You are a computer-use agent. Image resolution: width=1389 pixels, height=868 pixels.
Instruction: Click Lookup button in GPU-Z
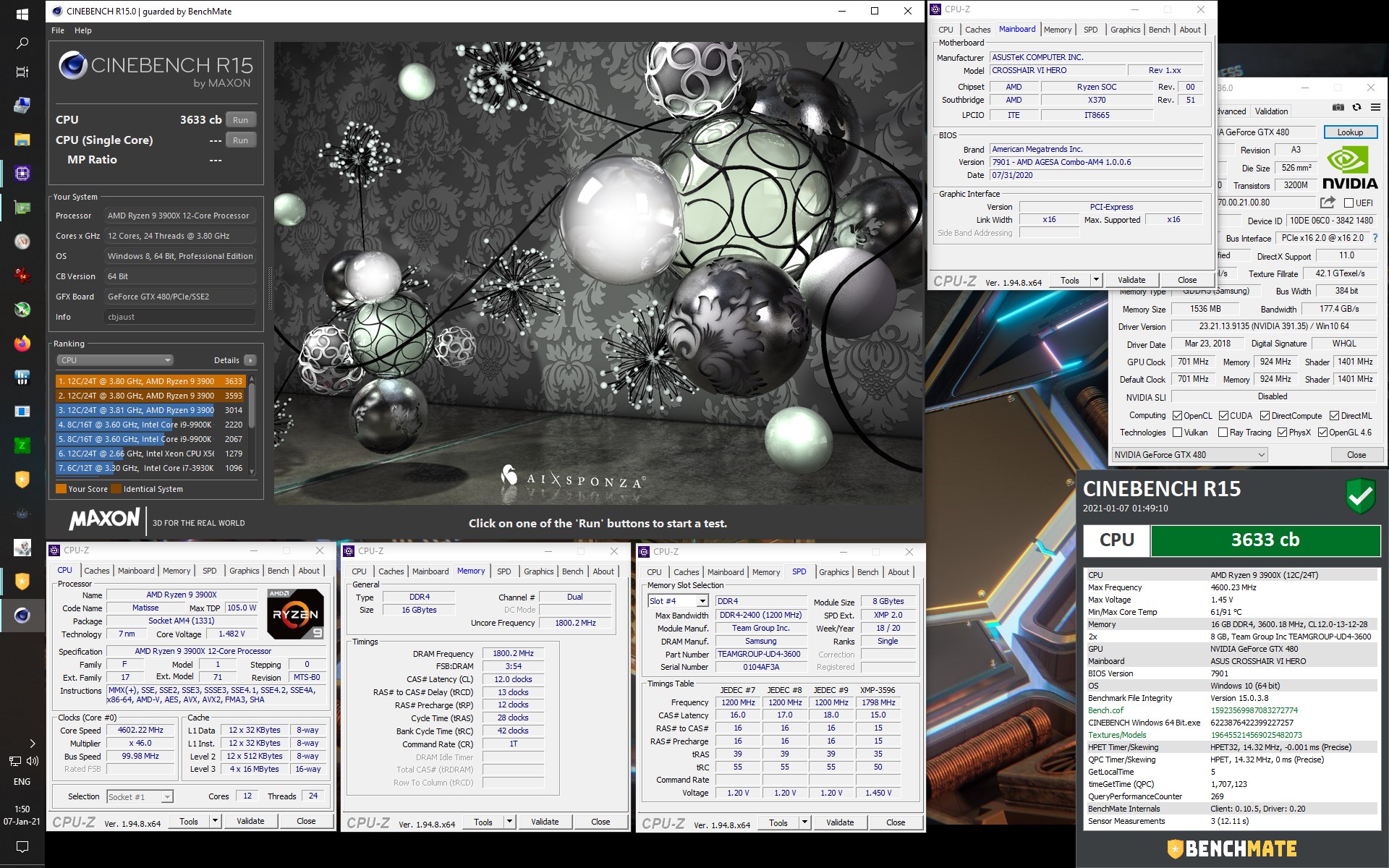pyautogui.click(x=1350, y=132)
